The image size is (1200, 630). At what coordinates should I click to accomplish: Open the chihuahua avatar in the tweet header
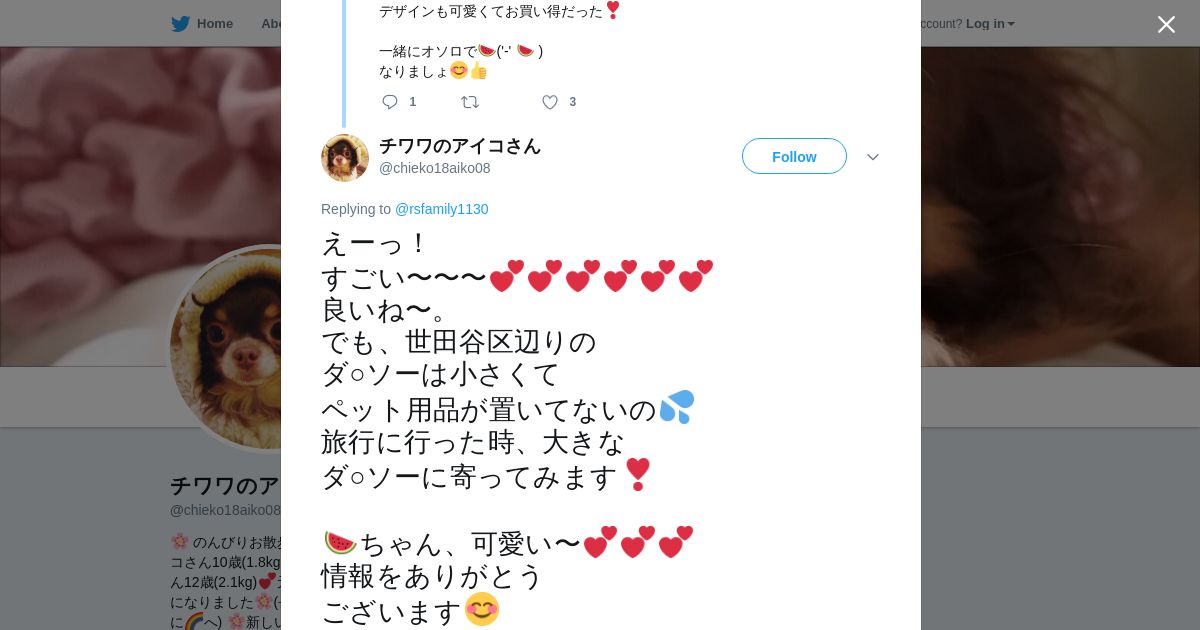point(345,157)
